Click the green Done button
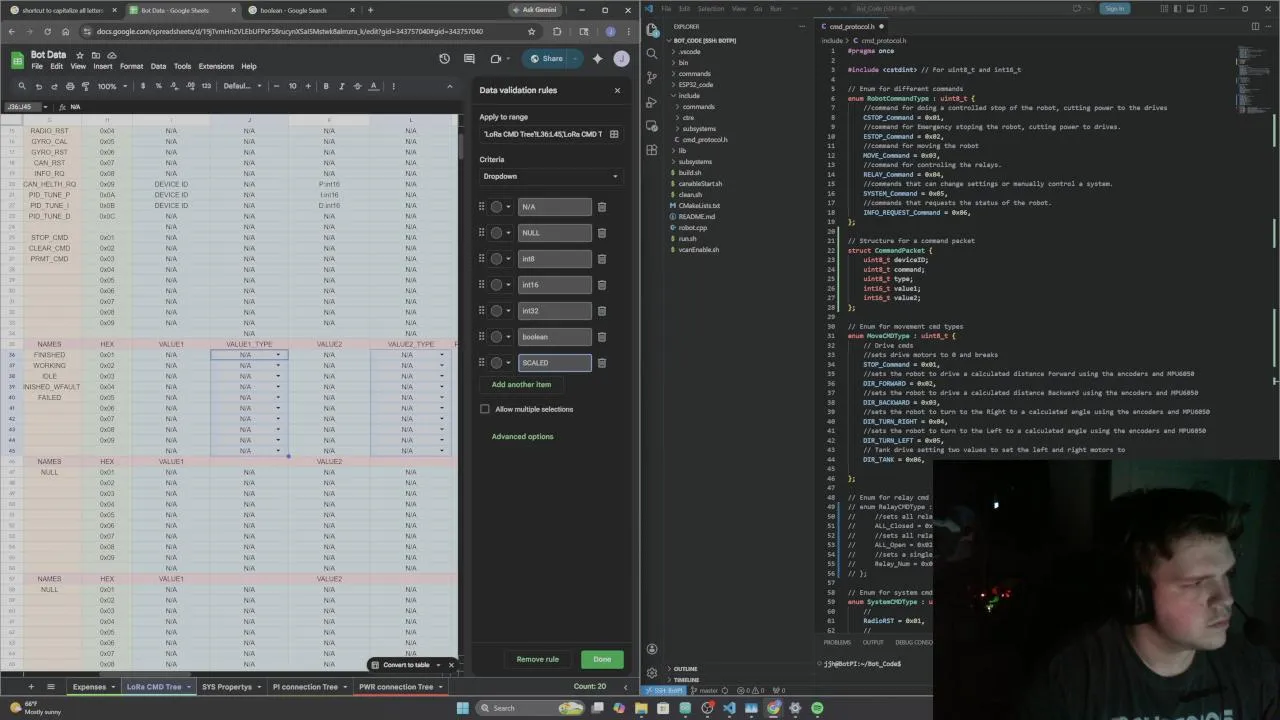Screen dimensions: 1280x720 click(602, 660)
